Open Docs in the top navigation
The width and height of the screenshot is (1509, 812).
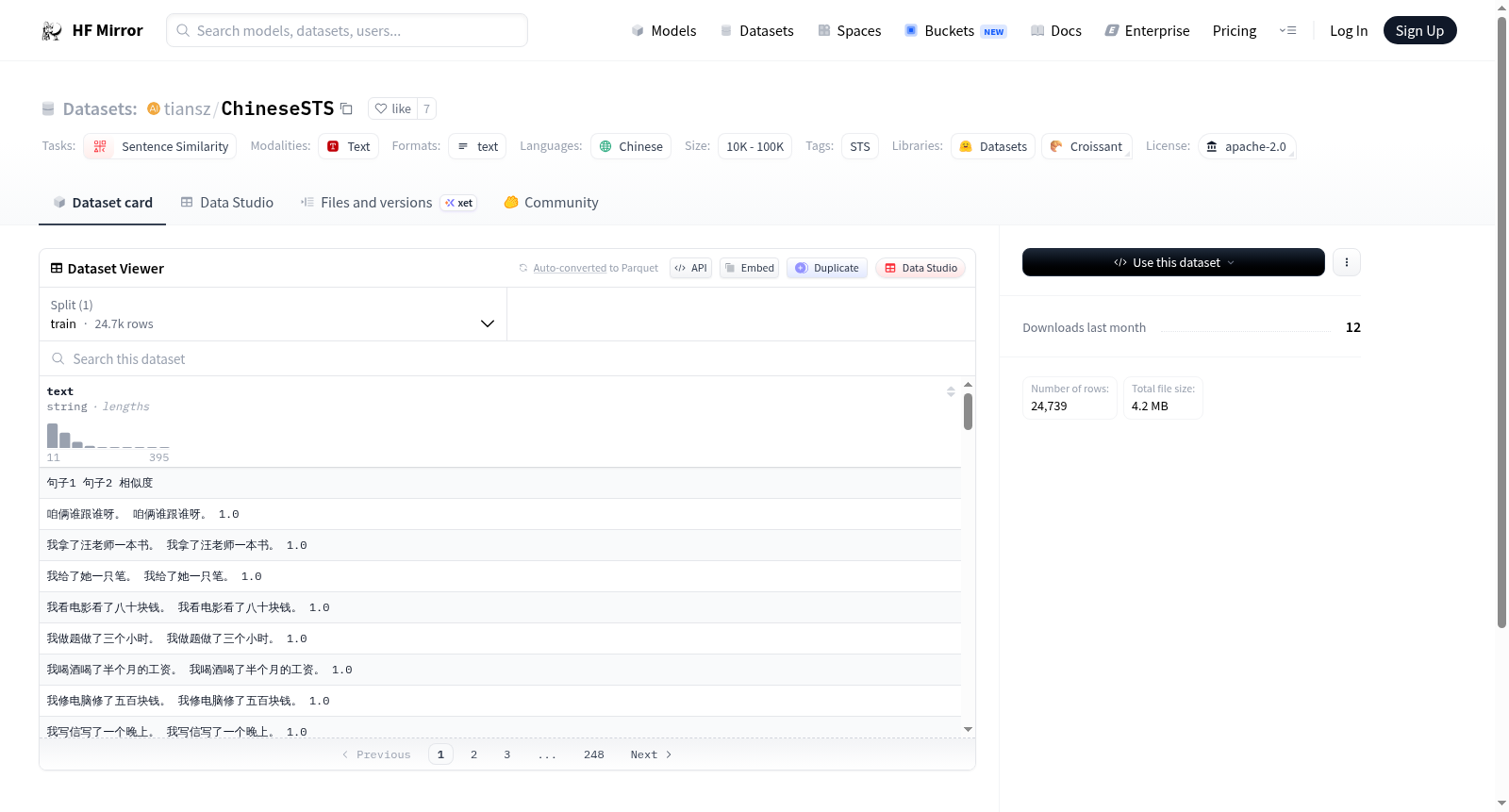point(1056,31)
